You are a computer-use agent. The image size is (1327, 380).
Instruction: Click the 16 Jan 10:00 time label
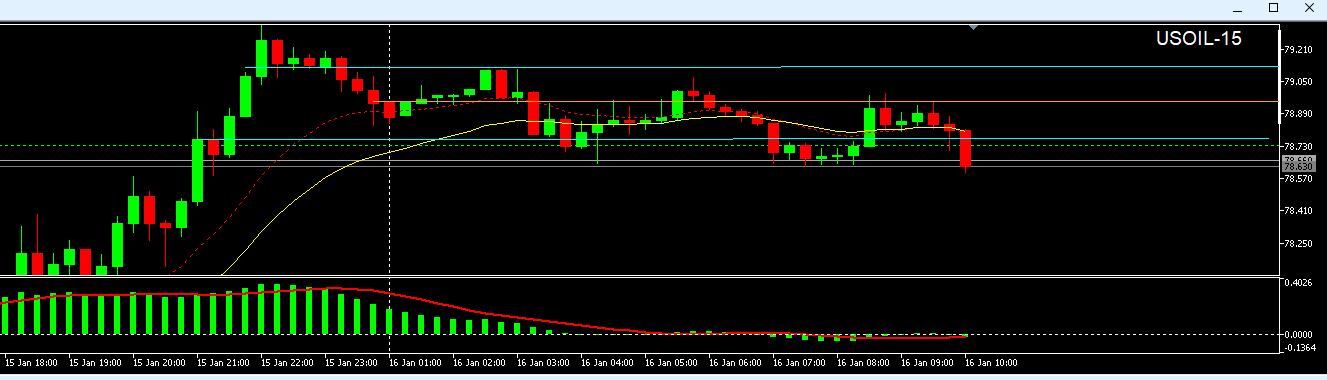point(991,363)
